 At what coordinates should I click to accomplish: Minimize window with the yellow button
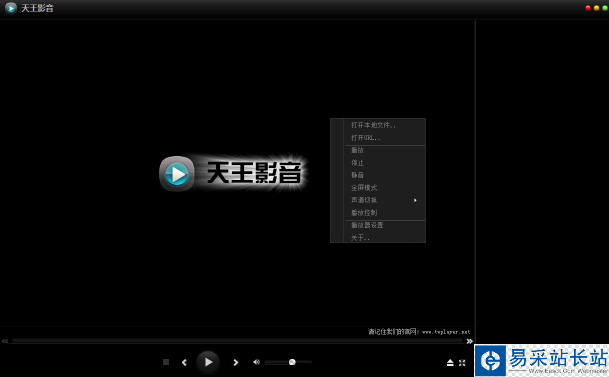click(596, 8)
